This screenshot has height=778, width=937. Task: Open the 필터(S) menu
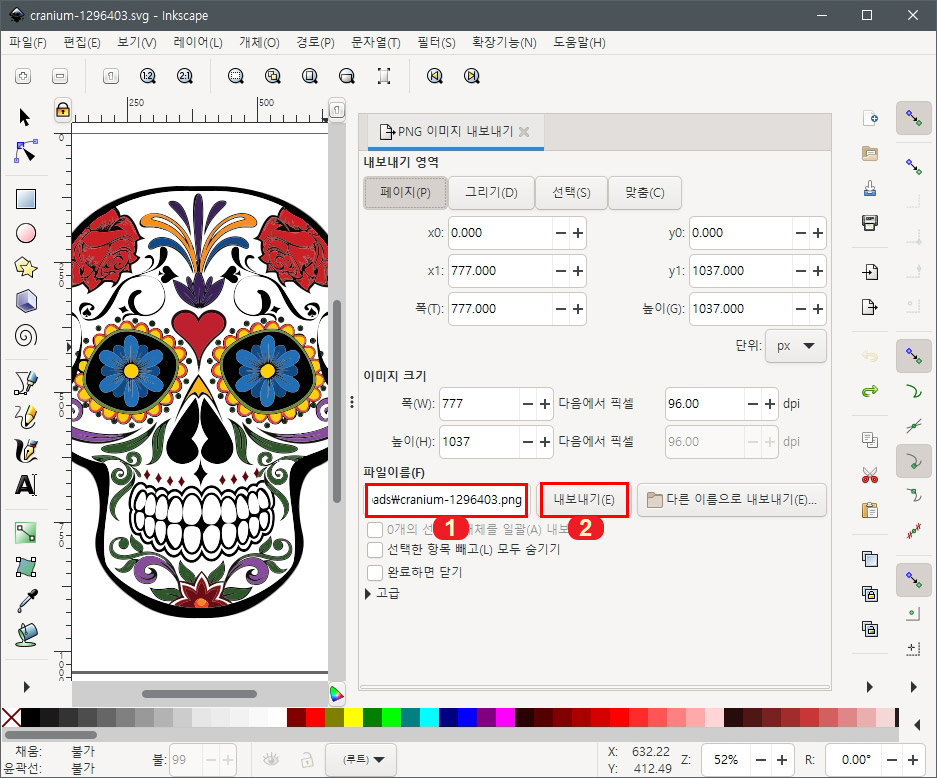[x=436, y=42]
